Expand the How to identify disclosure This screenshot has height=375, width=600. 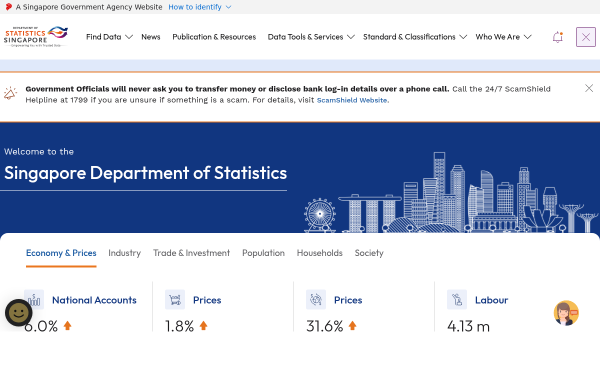click(200, 7)
